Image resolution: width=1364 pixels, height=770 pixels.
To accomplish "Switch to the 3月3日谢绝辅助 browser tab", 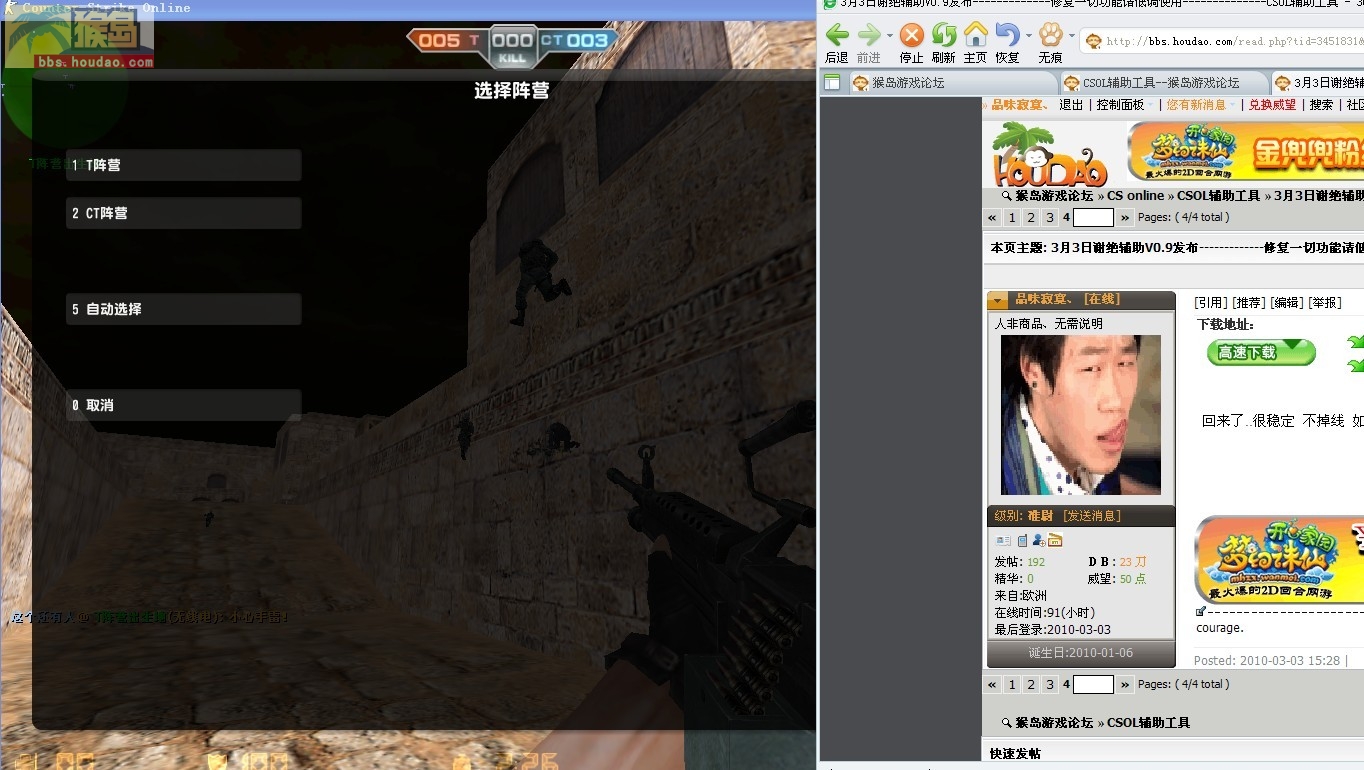I will pyautogui.click(x=1318, y=83).
